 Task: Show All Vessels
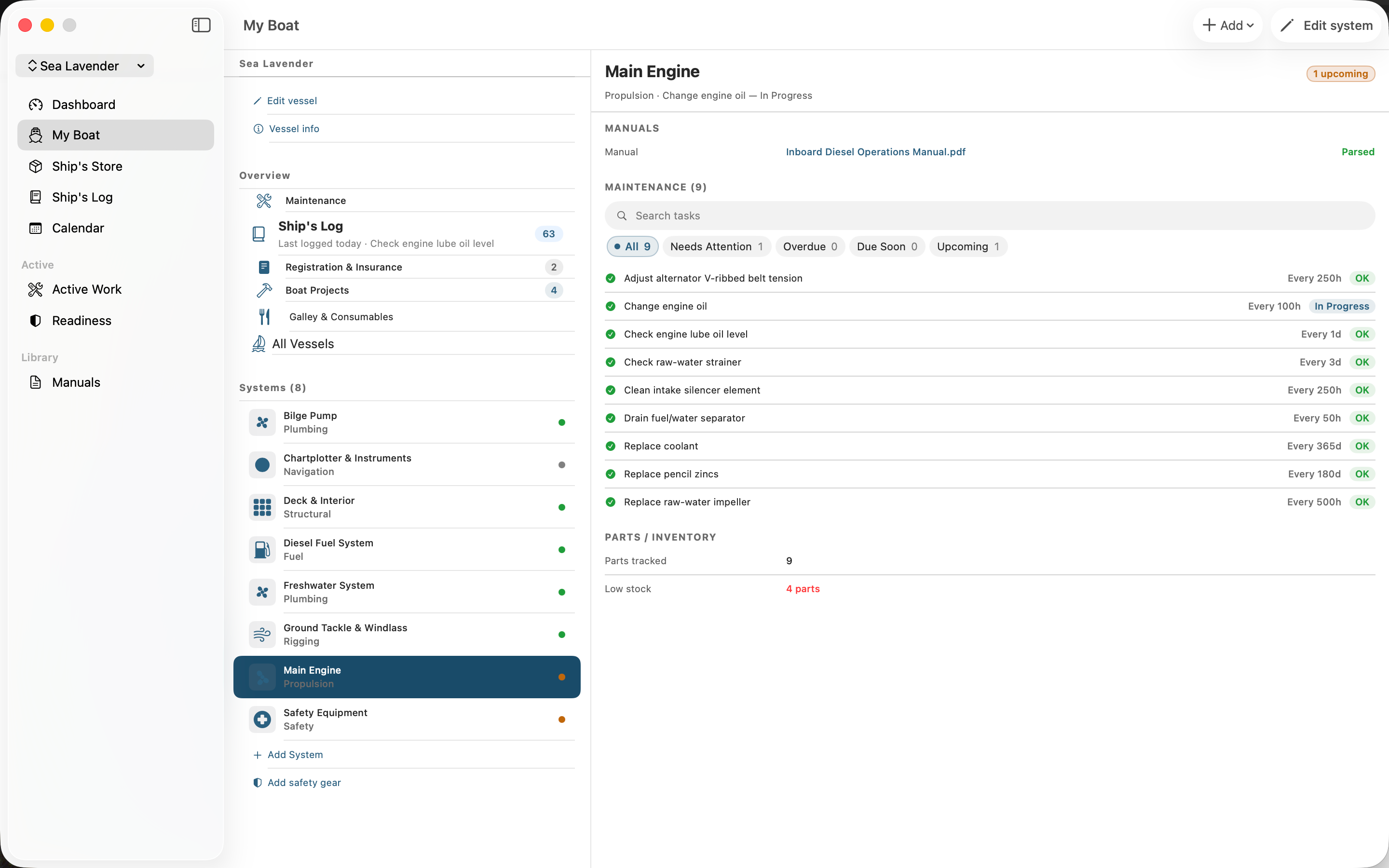(x=407, y=343)
